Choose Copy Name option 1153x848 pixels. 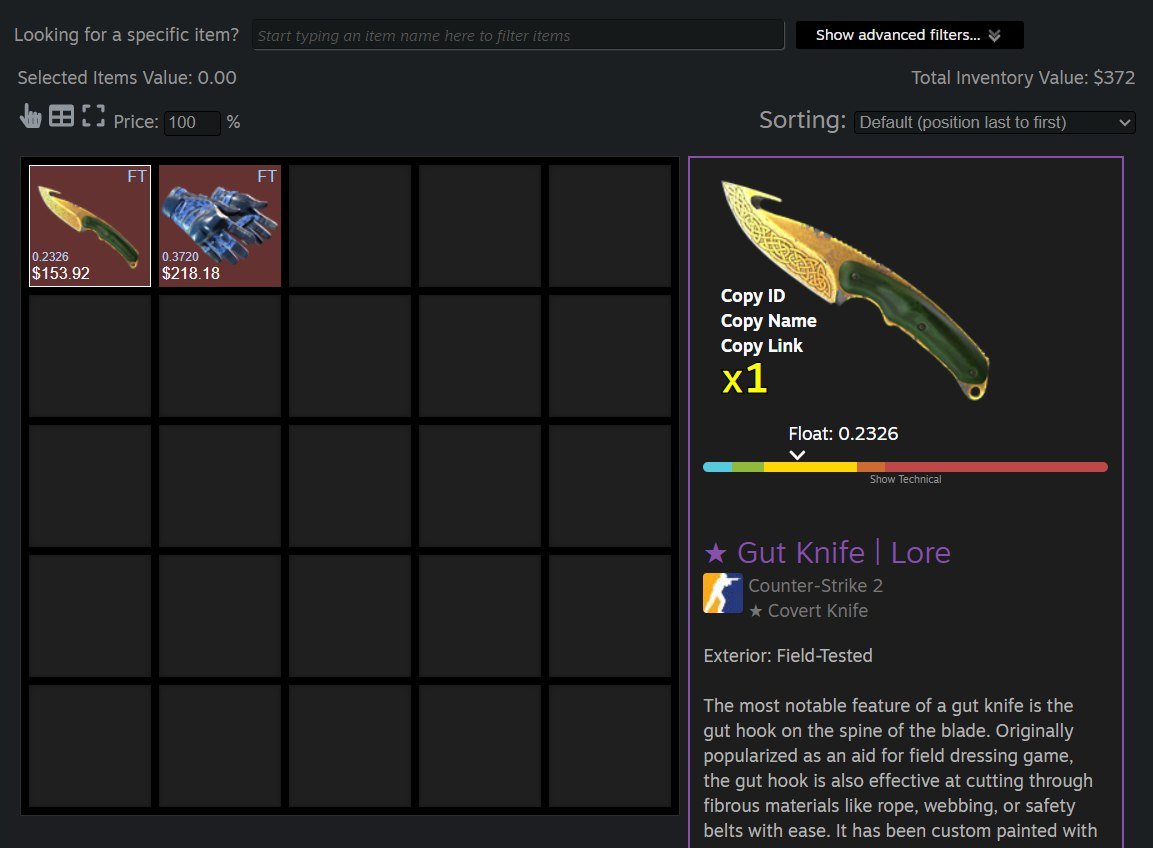(x=768, y=321)
